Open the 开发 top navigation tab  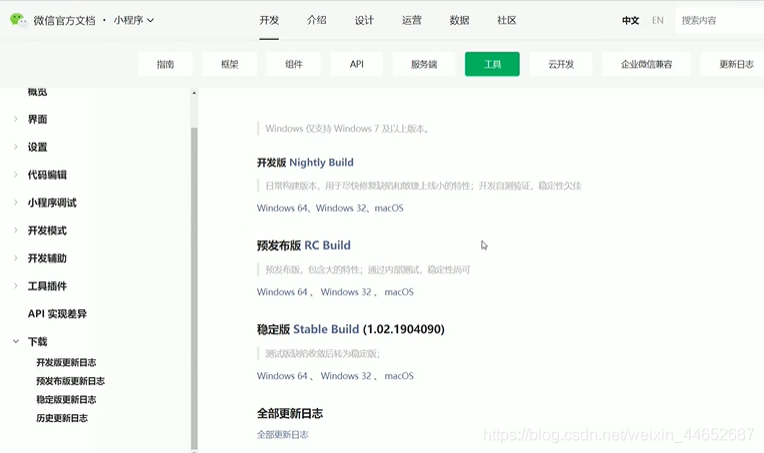269,20
